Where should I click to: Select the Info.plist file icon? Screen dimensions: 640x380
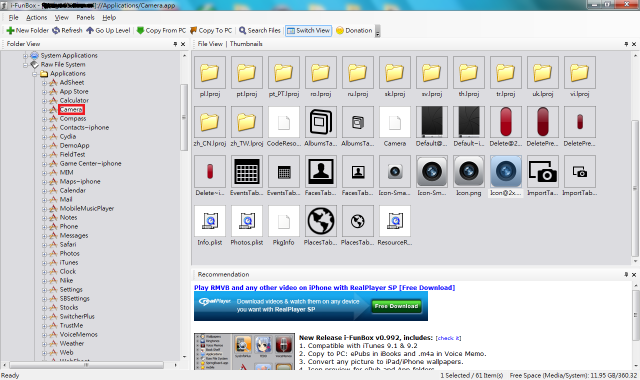(210, 221)
